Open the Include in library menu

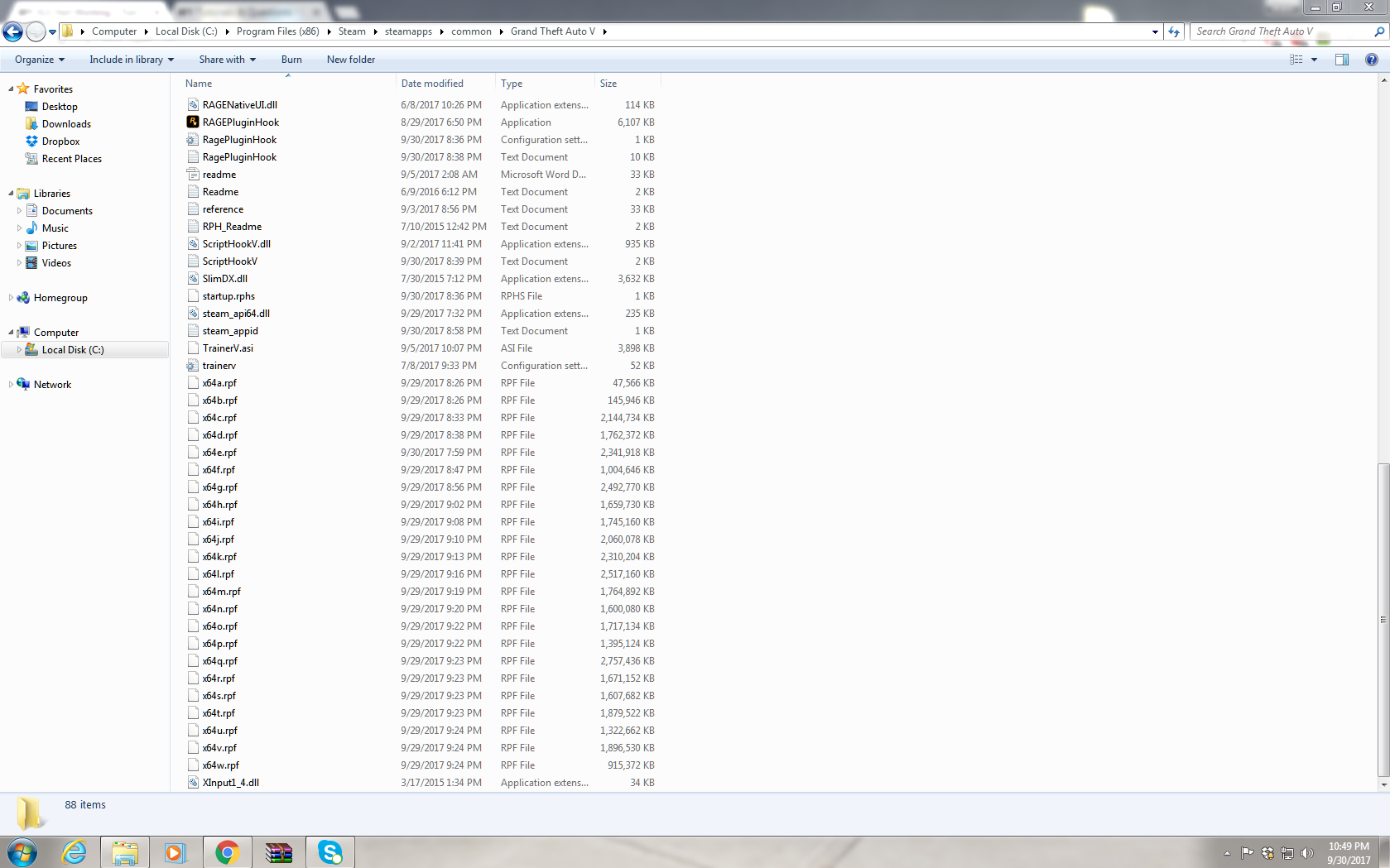pyautogui.click(x=132, y=60)
